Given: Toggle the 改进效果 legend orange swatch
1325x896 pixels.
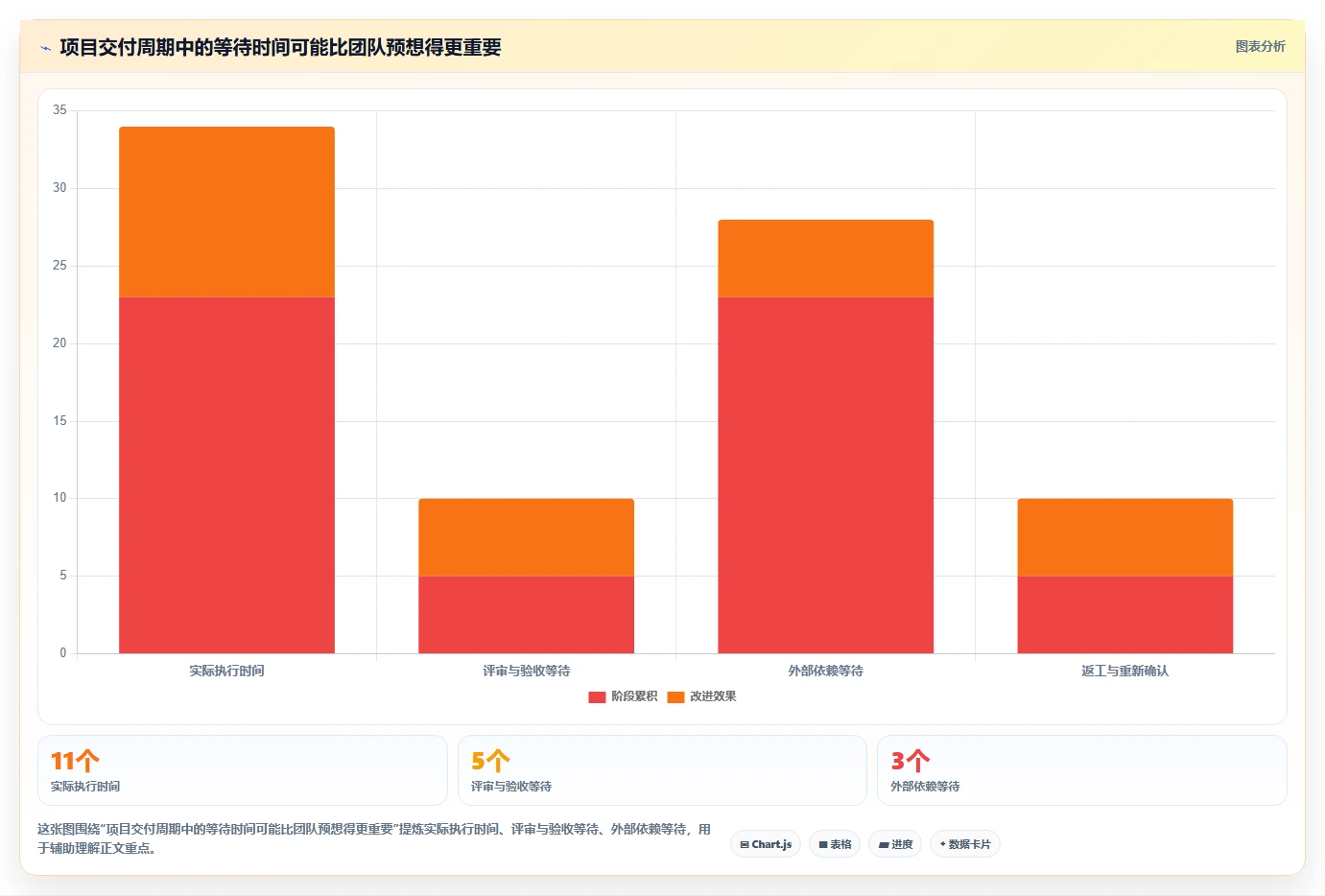Looking at the screenshot, I should (x=675, y=696).
